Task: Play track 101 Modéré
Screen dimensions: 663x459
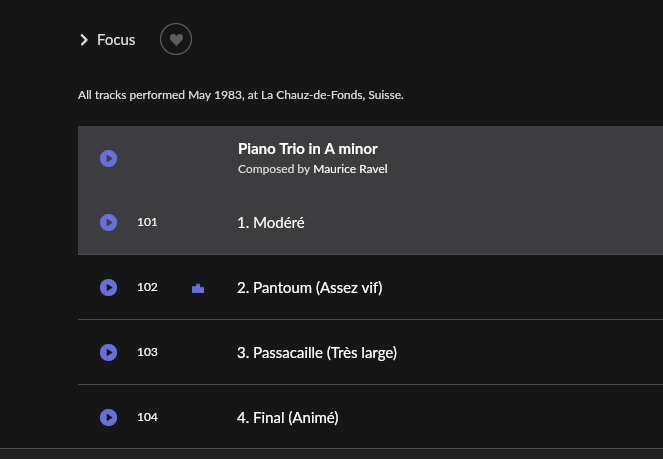Action: click(x=108, y=222)
